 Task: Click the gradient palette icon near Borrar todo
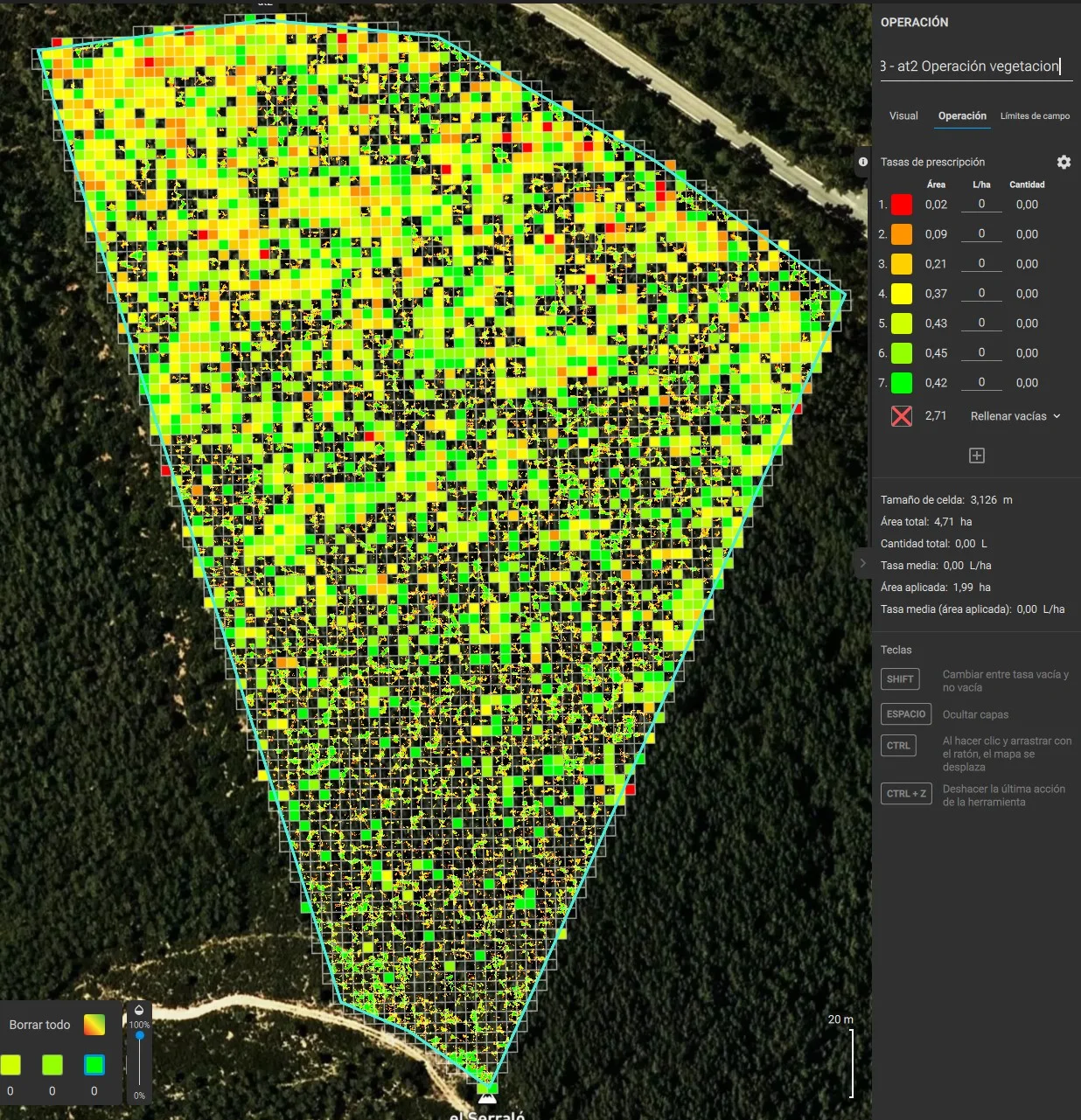click(94, 1025)
